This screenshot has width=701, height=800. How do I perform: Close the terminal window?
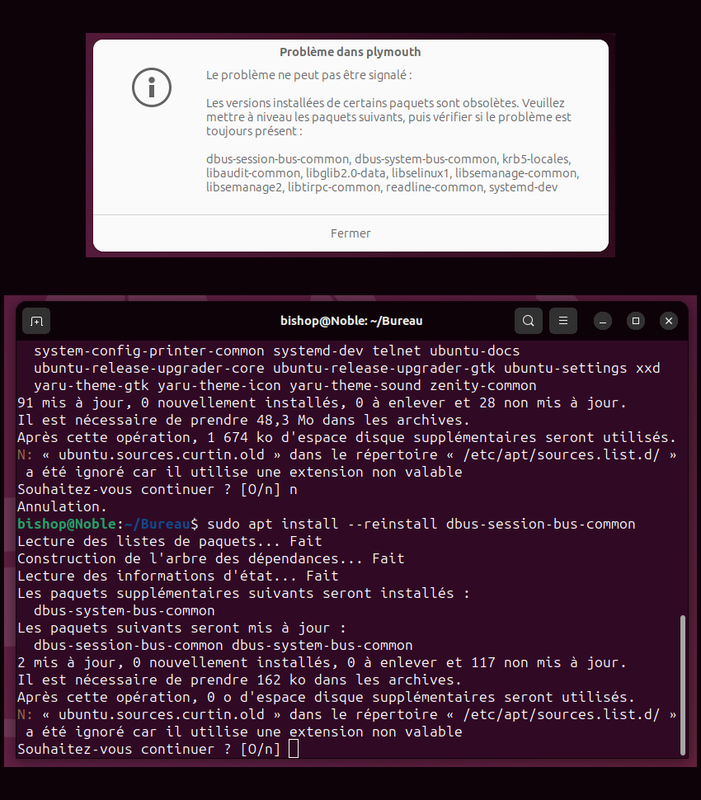click(x=669, y=321)
